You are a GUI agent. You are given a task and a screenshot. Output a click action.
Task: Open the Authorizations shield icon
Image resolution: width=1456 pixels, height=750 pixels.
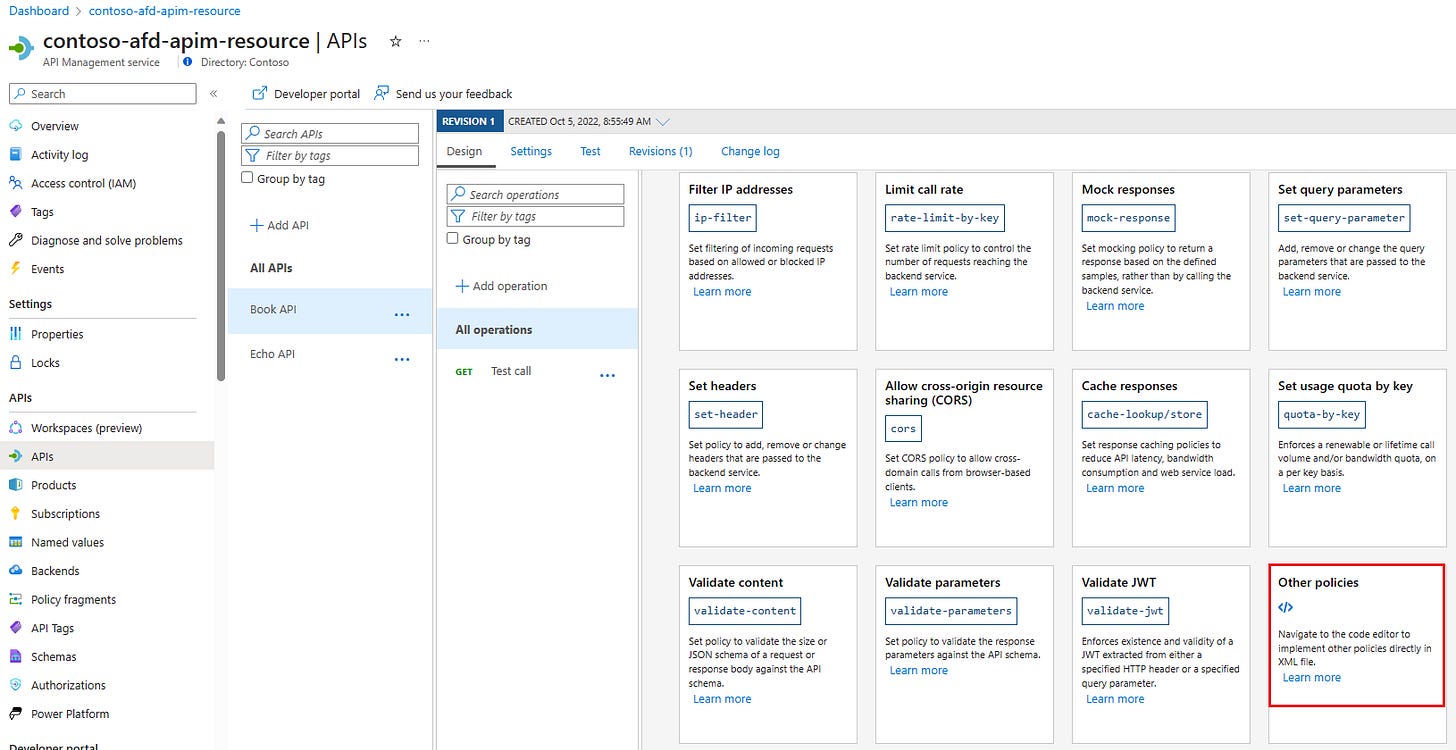pos(15,685)
